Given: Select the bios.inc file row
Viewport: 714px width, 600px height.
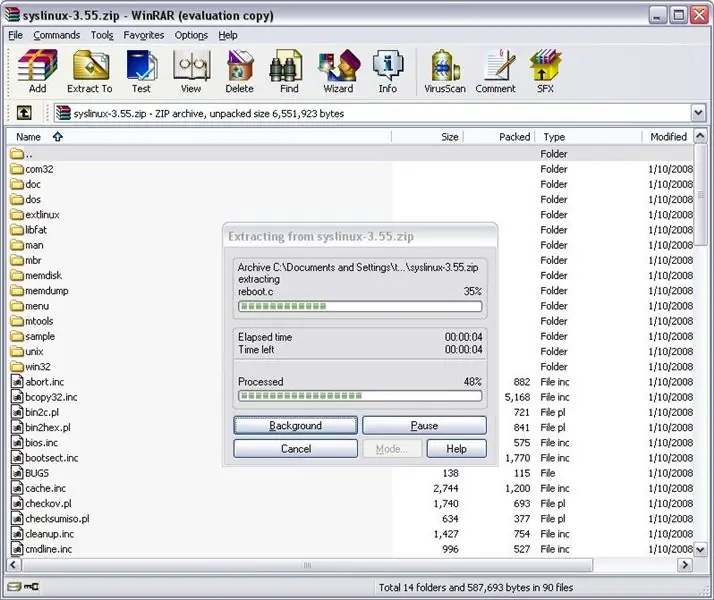Looking at the screenshot, I should click(351, 442).
